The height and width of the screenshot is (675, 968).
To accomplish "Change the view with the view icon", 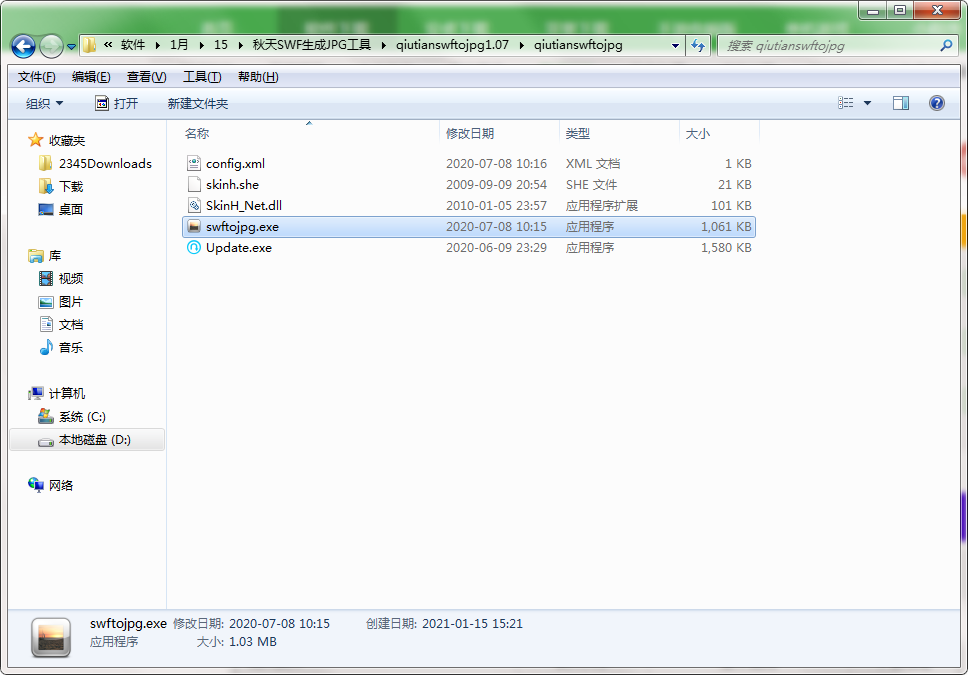I will pyautogui.click(x=845, y=103).
